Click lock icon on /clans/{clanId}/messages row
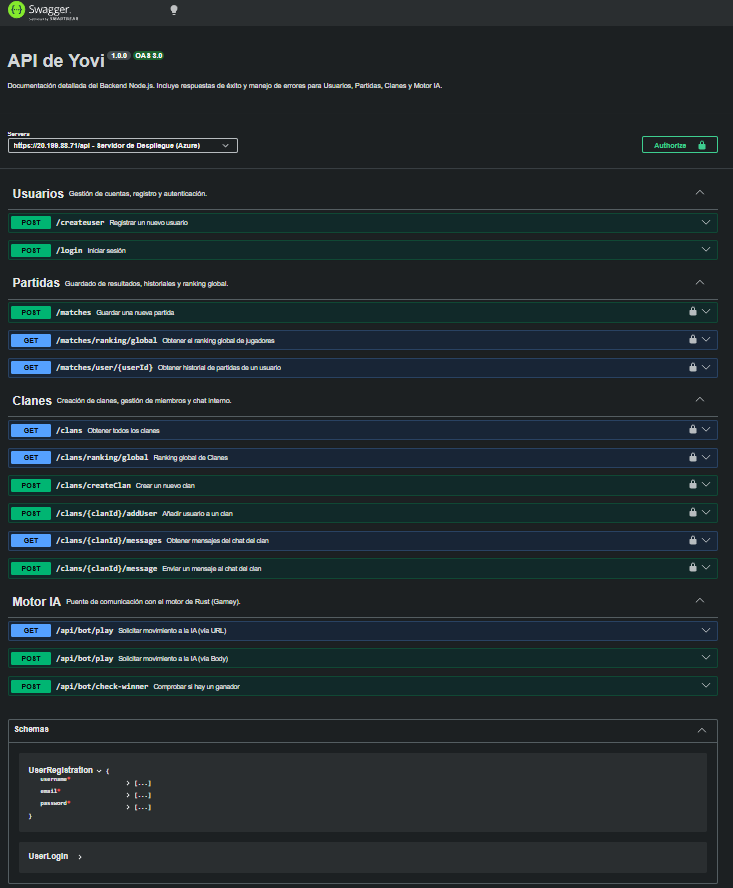733x888 pixels. point(692,540)
